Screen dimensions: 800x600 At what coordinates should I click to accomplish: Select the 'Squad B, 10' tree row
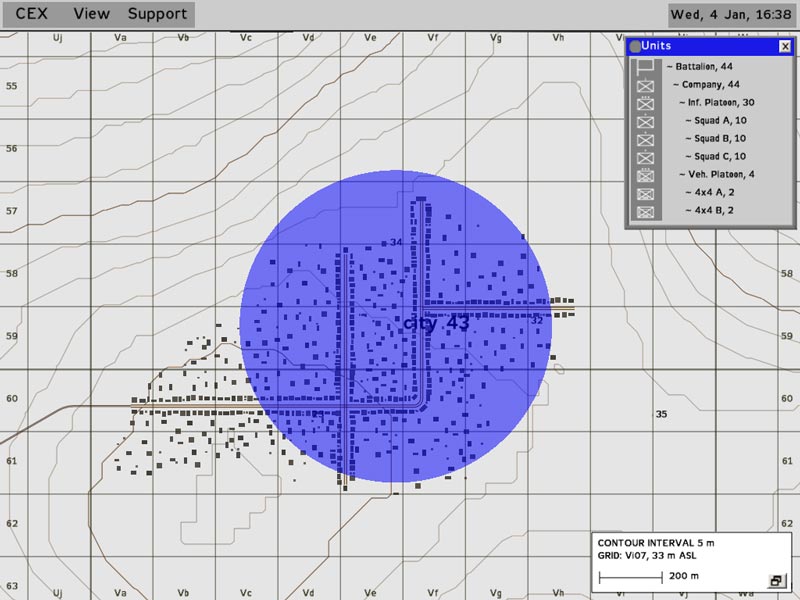pyautogui.click(x=716, y=138)
